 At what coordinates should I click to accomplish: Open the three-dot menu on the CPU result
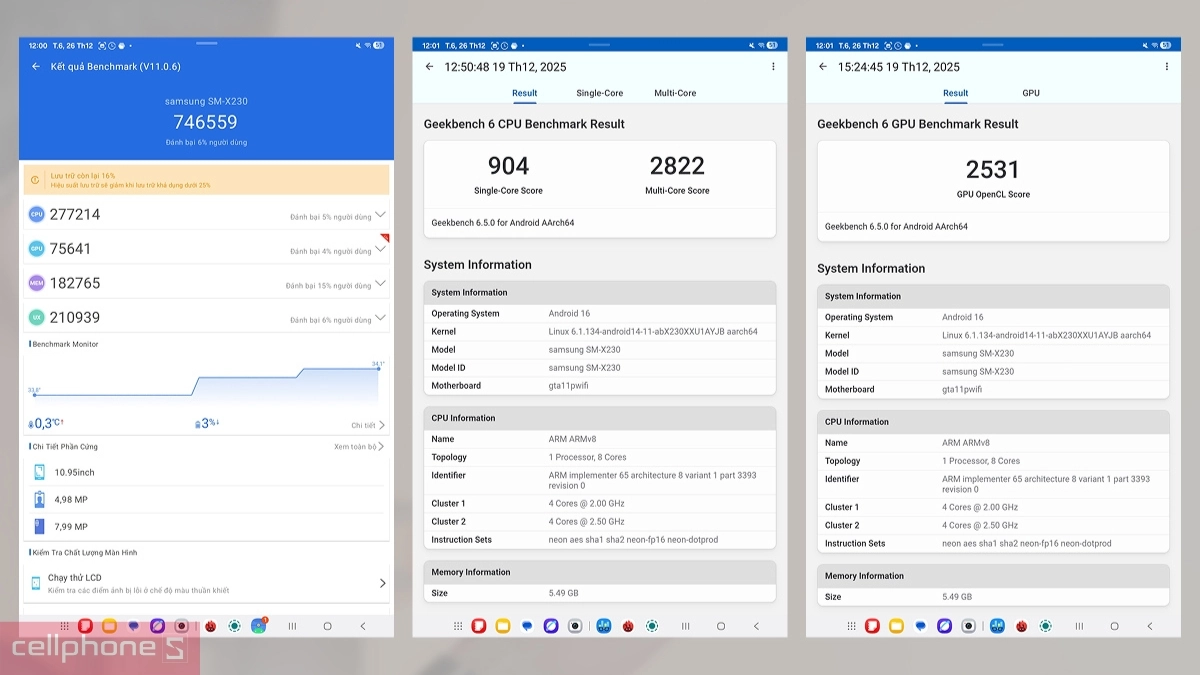(x=773, y=67)
